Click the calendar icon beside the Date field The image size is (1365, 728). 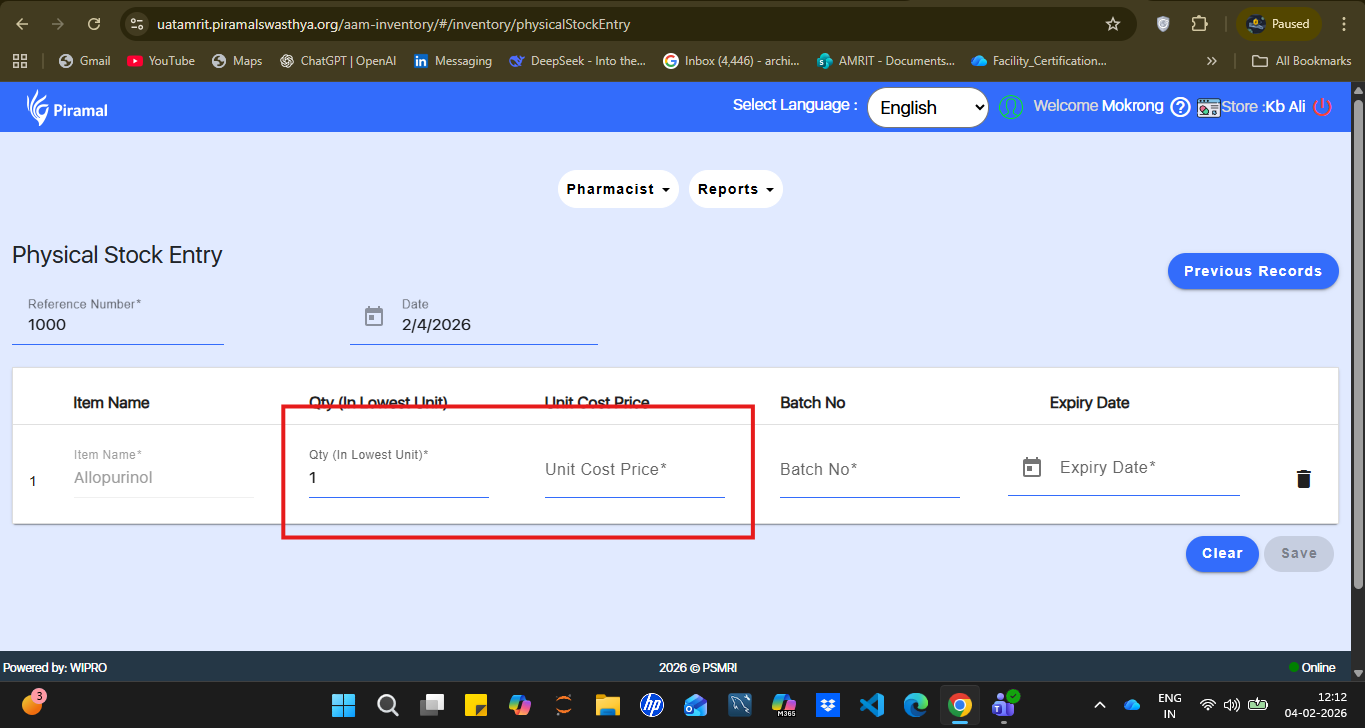click(x=374, y=316)
